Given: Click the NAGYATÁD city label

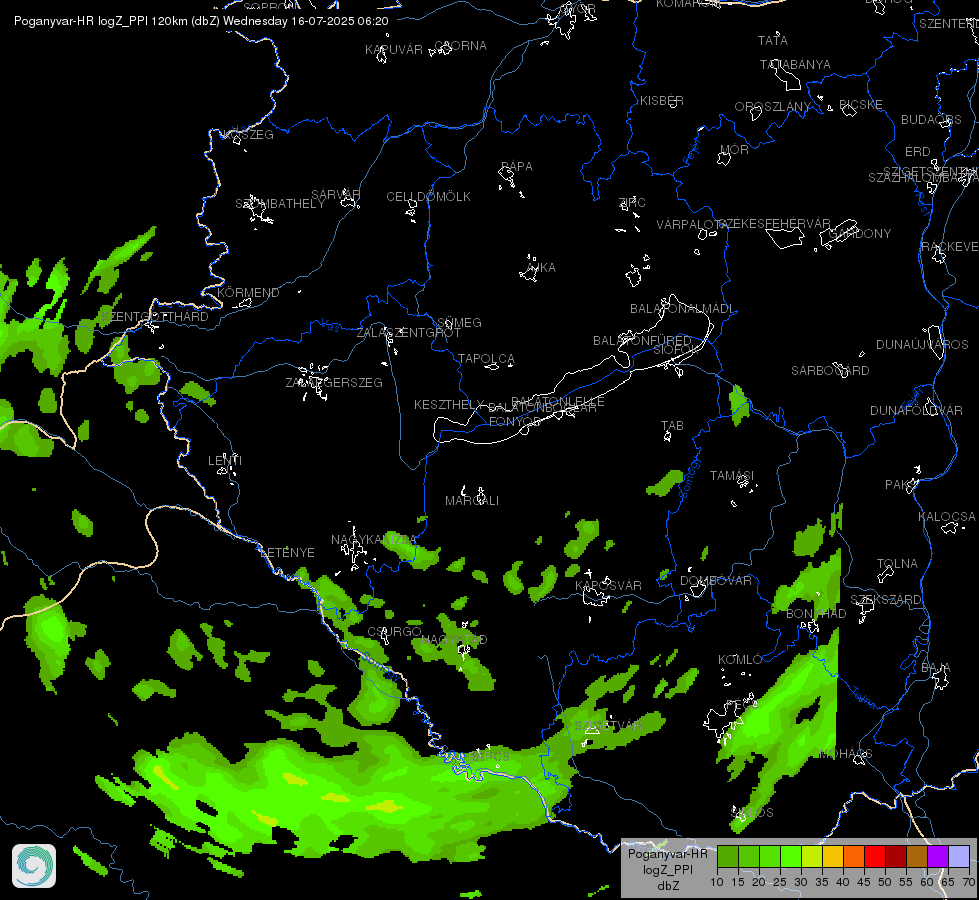Looking at the screenshot, I should click(455, 640).
